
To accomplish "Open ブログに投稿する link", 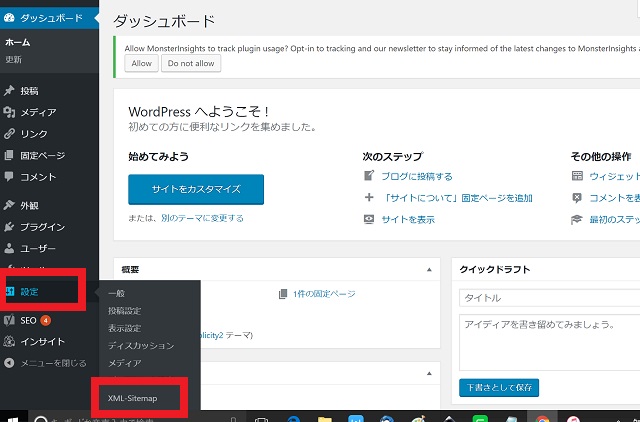I will (417, 176).
